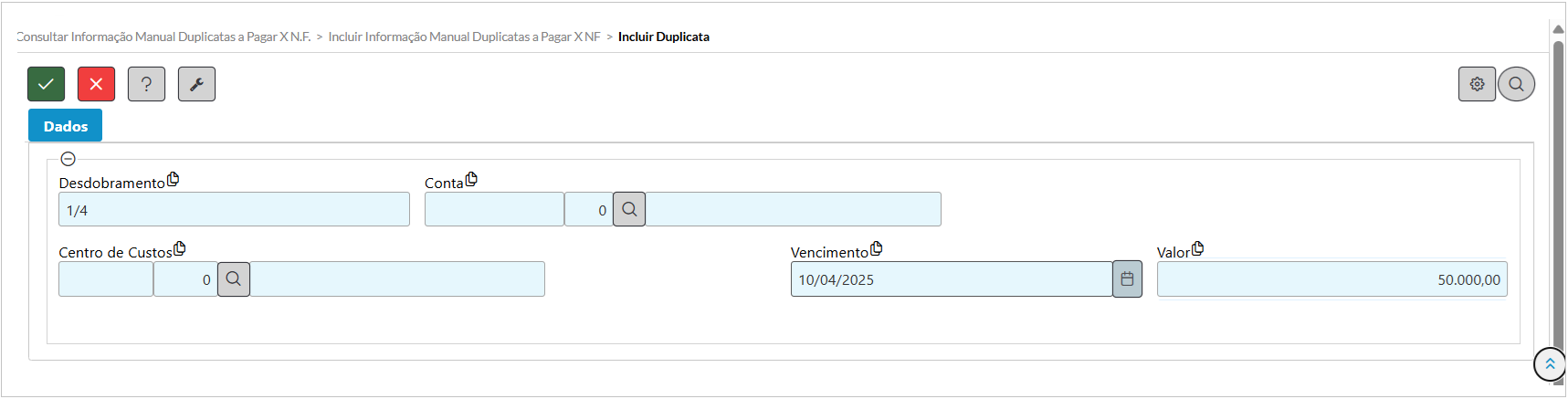
Task: Click the Vencimento date field
Action: [x=950, y=279]
